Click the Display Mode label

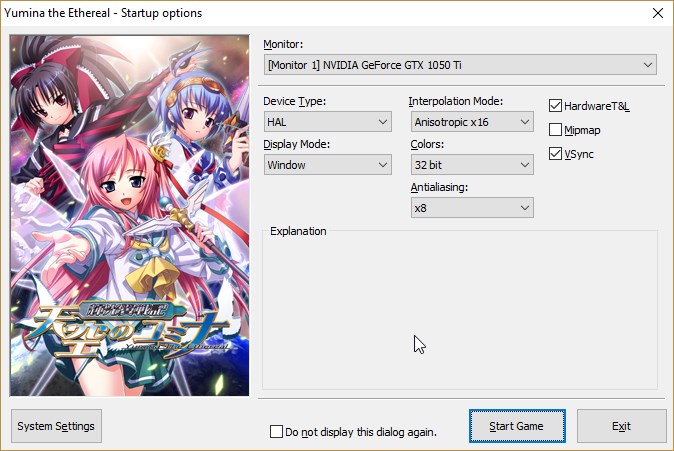(297, 144)
